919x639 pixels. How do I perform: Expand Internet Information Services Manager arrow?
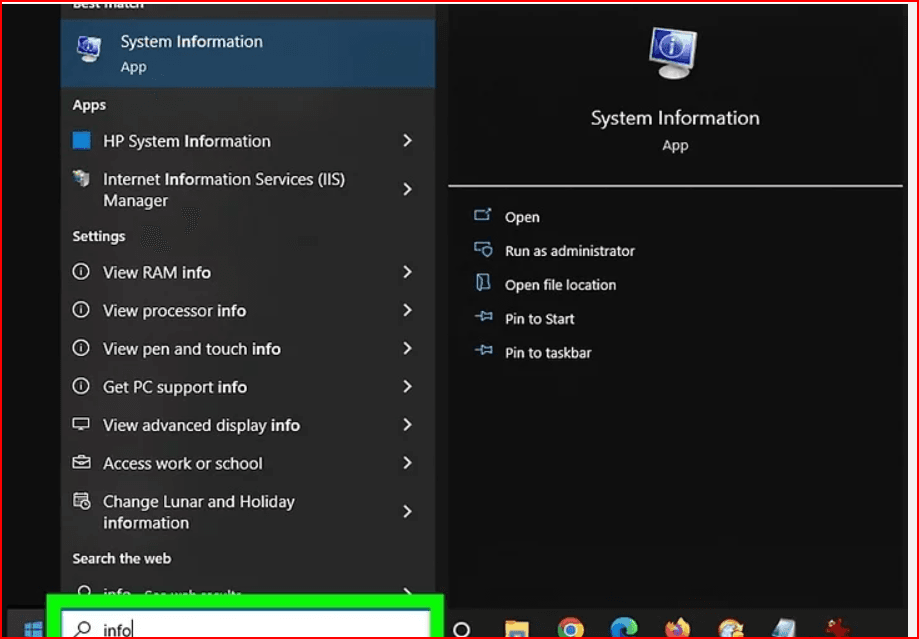[x=407, y=189]
